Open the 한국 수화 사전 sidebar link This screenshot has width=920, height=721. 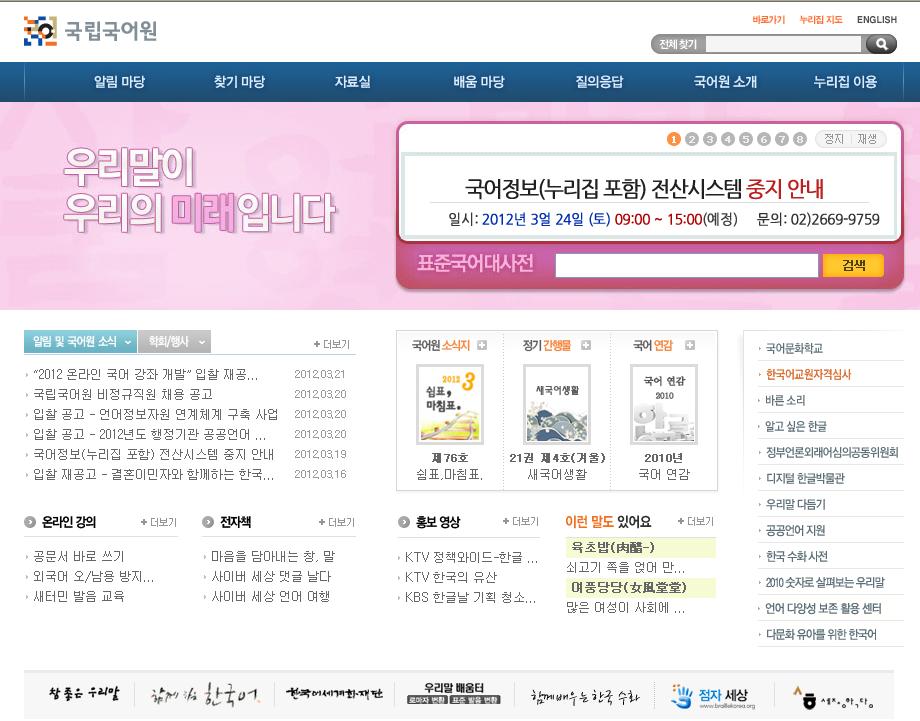[796, 556]
